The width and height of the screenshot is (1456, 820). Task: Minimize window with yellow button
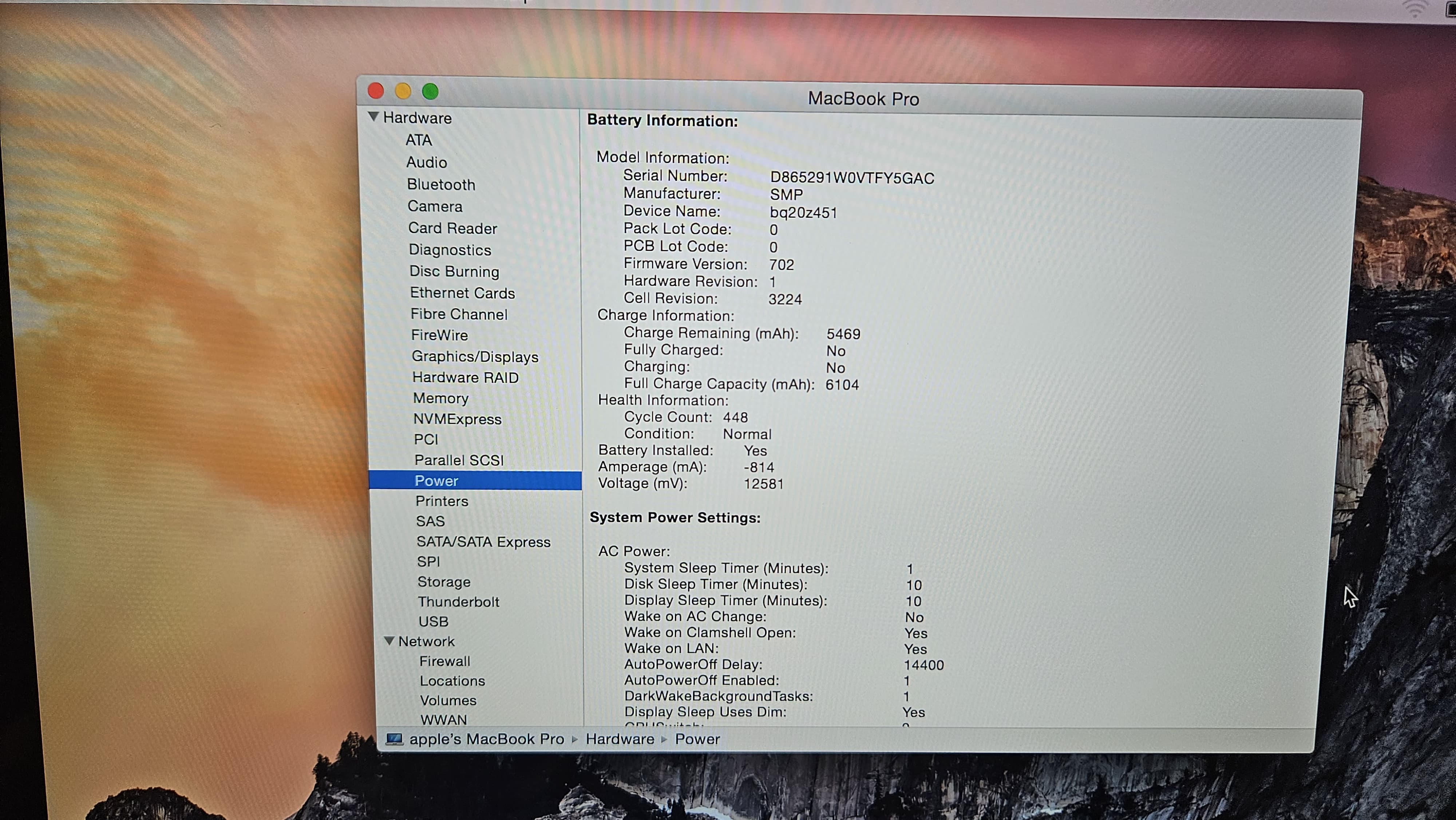[403, 91]
